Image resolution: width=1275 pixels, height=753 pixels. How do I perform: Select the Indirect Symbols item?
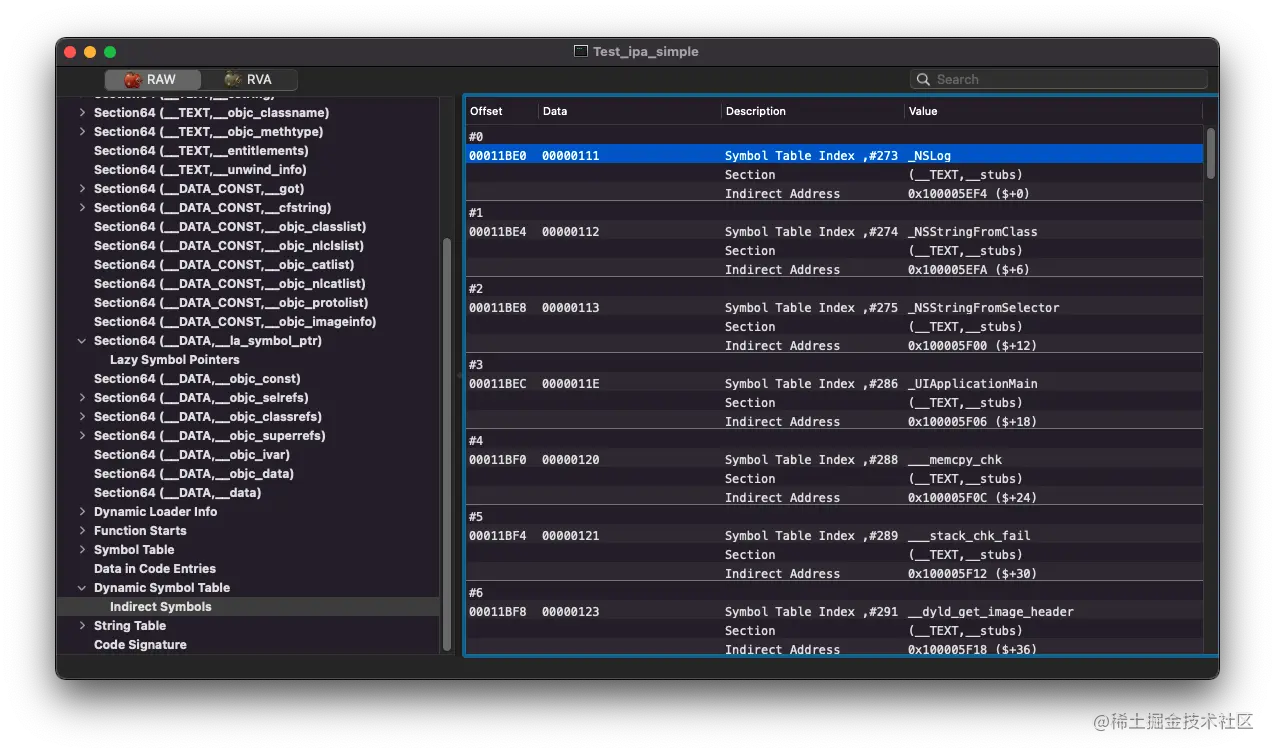coord(248,607)
